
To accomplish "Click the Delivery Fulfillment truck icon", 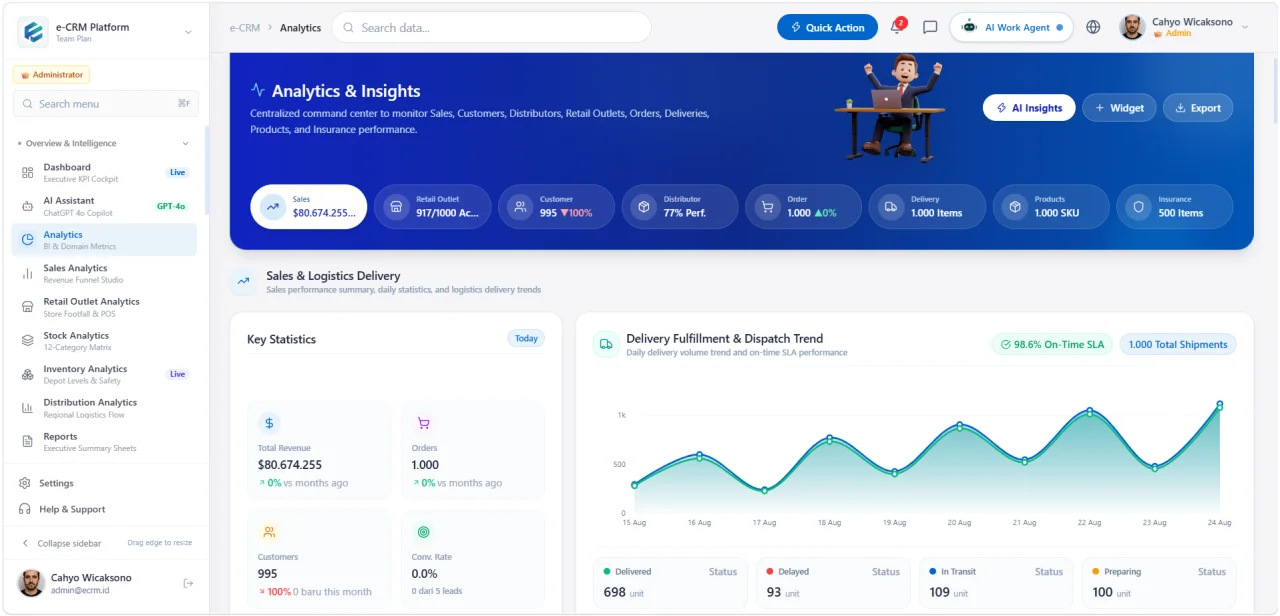I will coord(606,344).
